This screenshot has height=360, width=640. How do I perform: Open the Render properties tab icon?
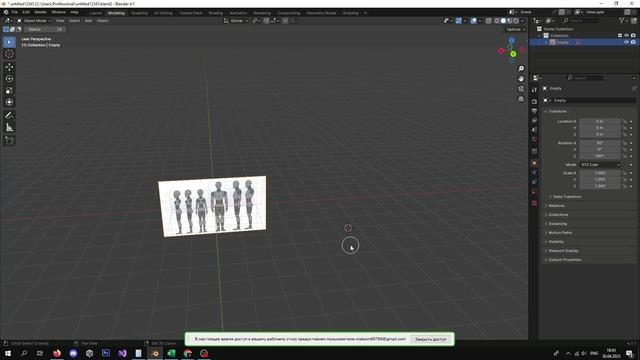534,101
